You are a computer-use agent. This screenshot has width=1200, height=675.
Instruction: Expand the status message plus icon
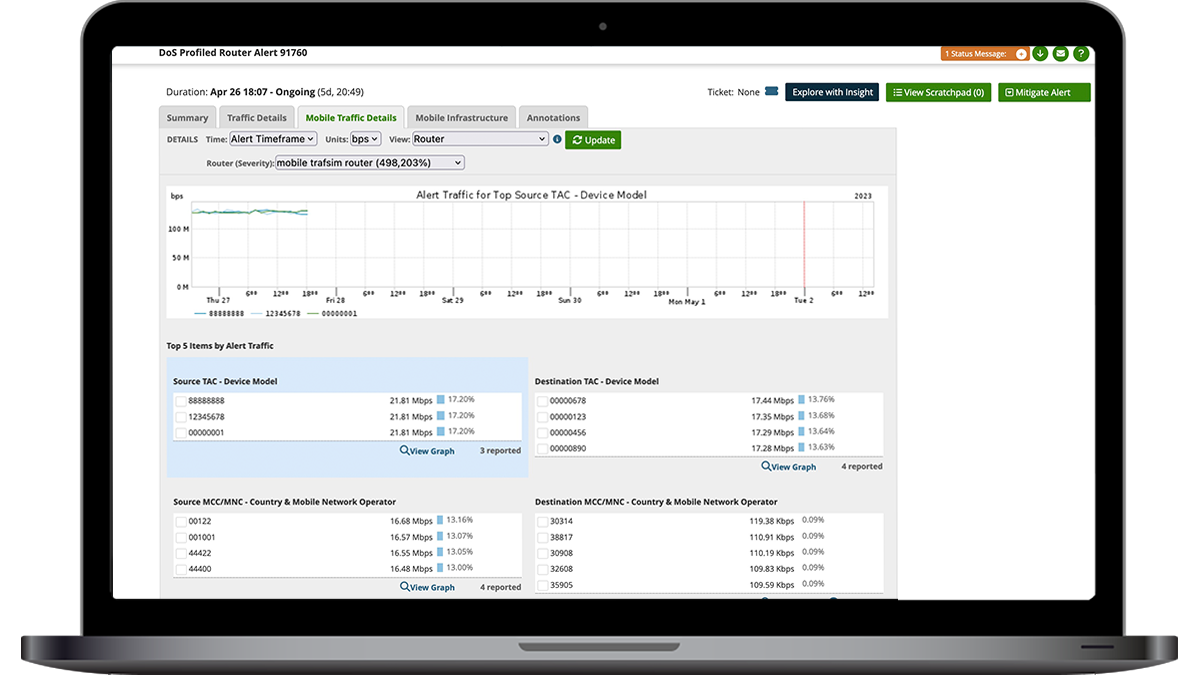coord(1021,54)
